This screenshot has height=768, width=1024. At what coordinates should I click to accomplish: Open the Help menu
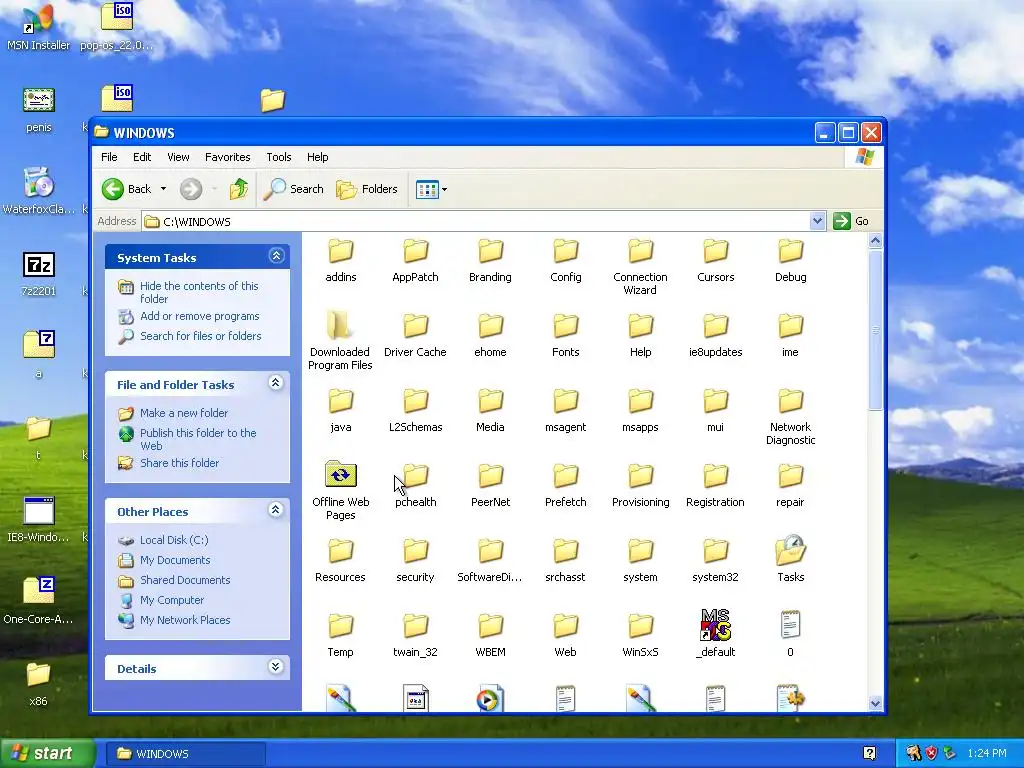click(317, 157)
